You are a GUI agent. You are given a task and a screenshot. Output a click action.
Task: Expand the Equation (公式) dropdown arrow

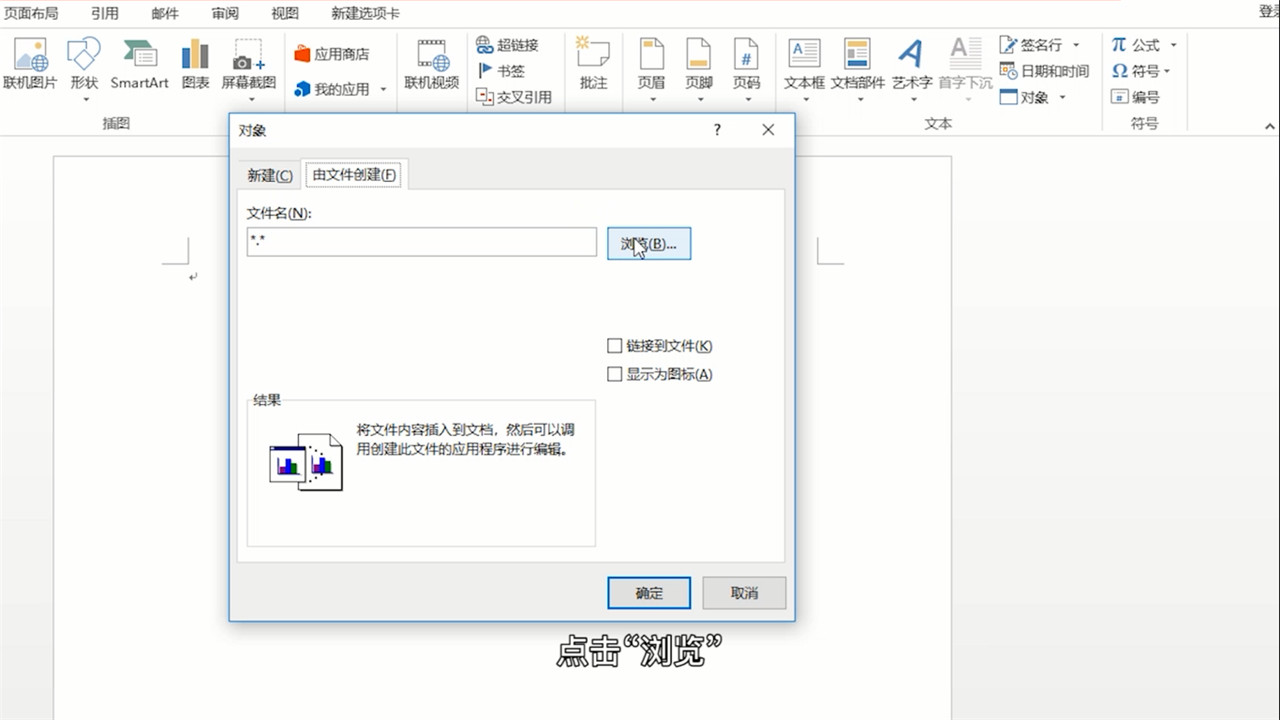[x=1173, y=45]
